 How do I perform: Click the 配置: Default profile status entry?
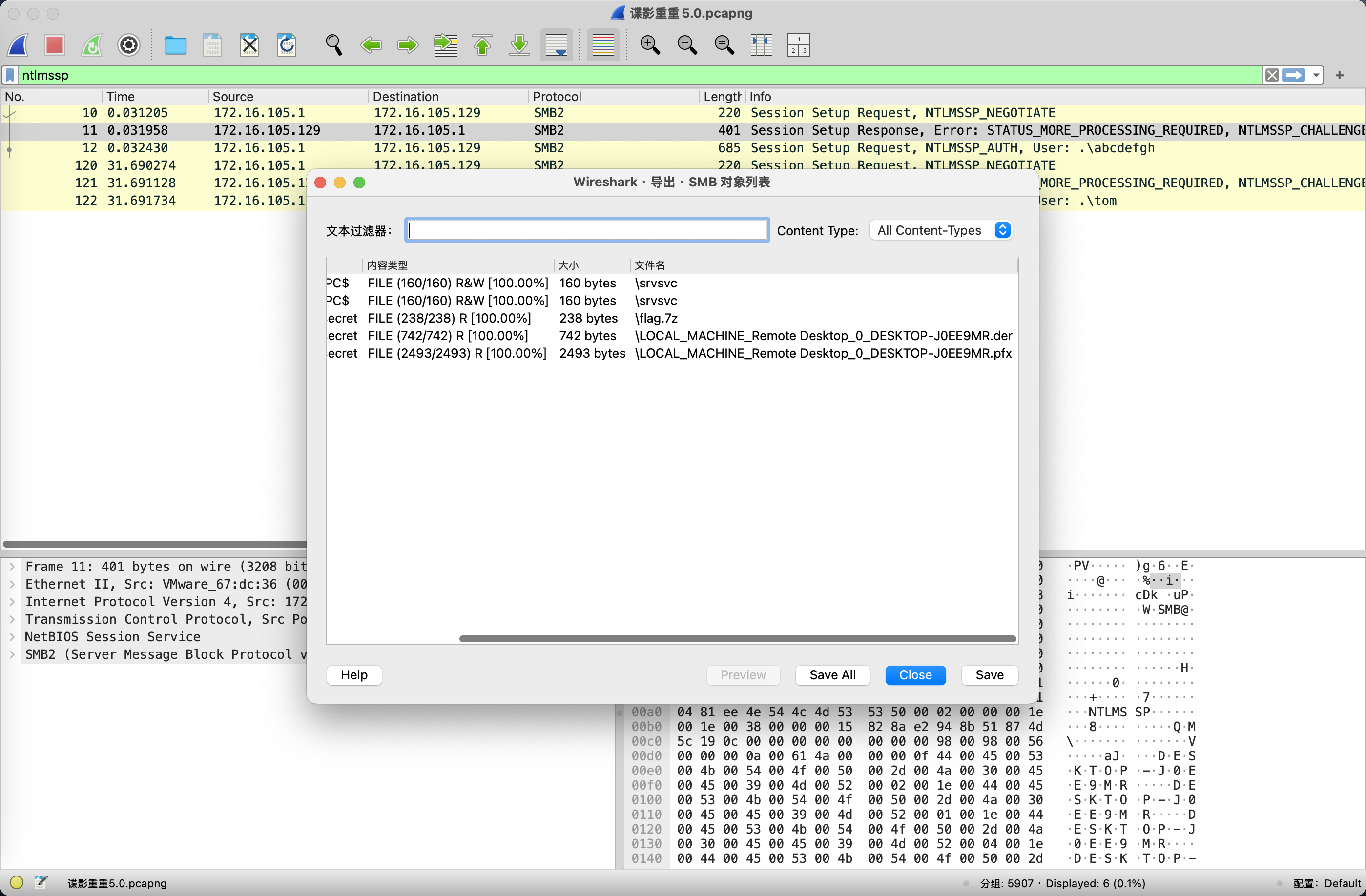coord(1326,883)
